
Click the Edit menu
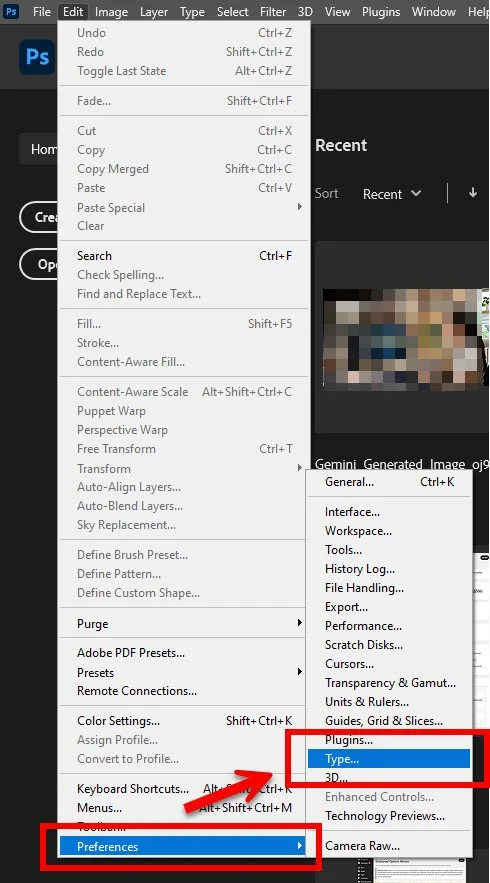coord(73,11)
